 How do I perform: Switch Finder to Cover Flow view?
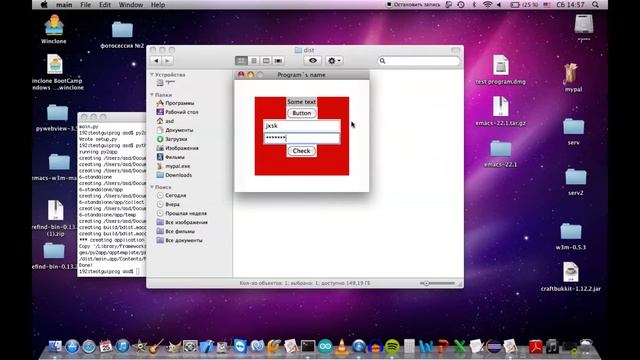278,60
